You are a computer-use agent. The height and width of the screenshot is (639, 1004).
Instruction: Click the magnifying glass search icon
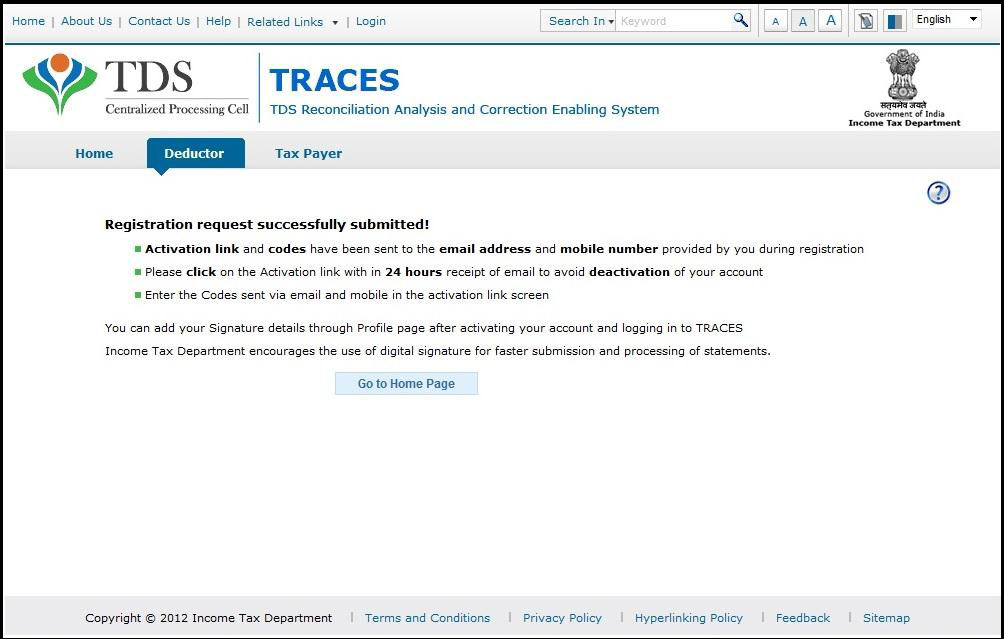(x=740, y=20)
